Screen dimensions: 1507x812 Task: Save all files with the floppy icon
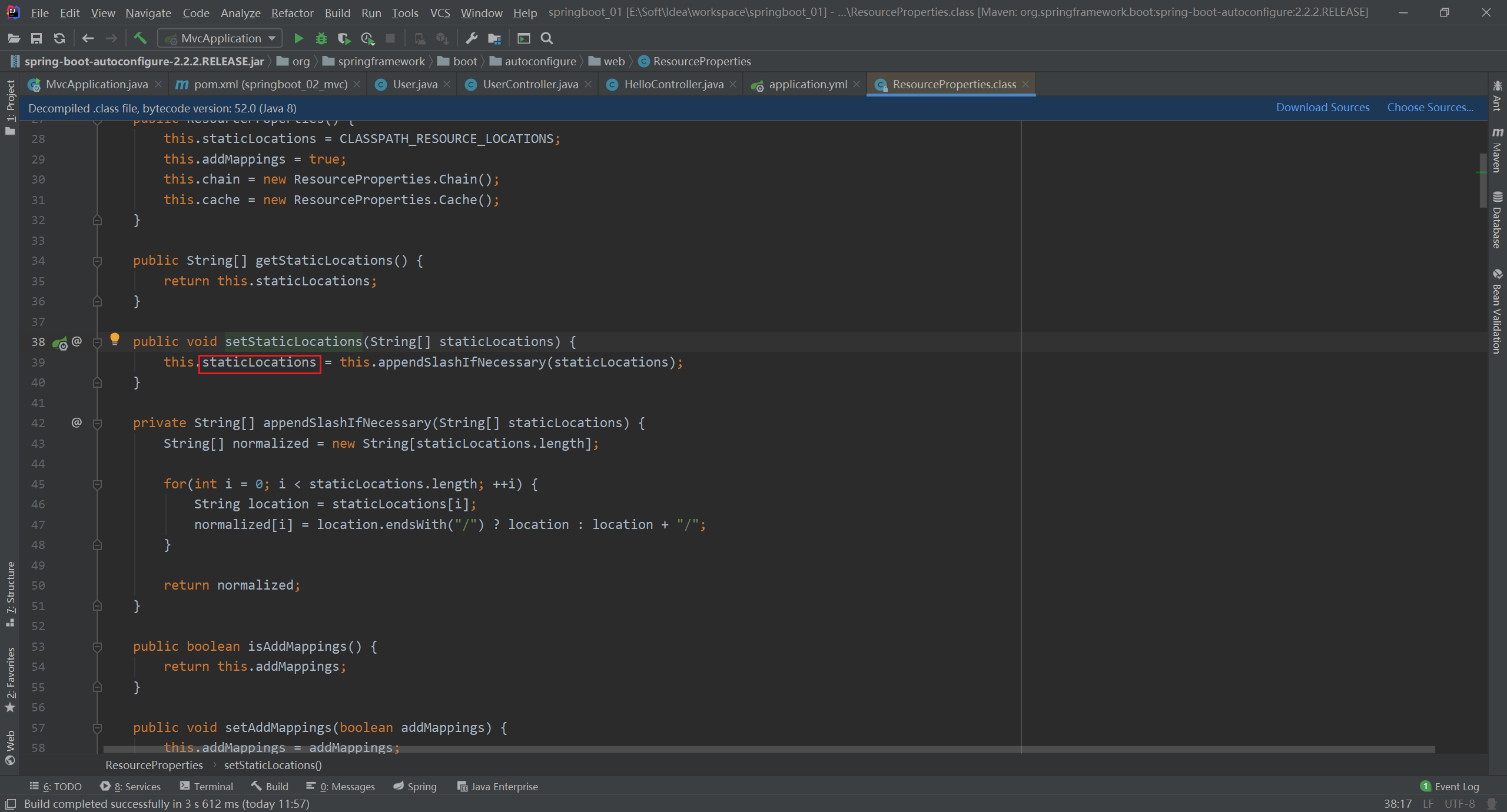pos(36,38)
